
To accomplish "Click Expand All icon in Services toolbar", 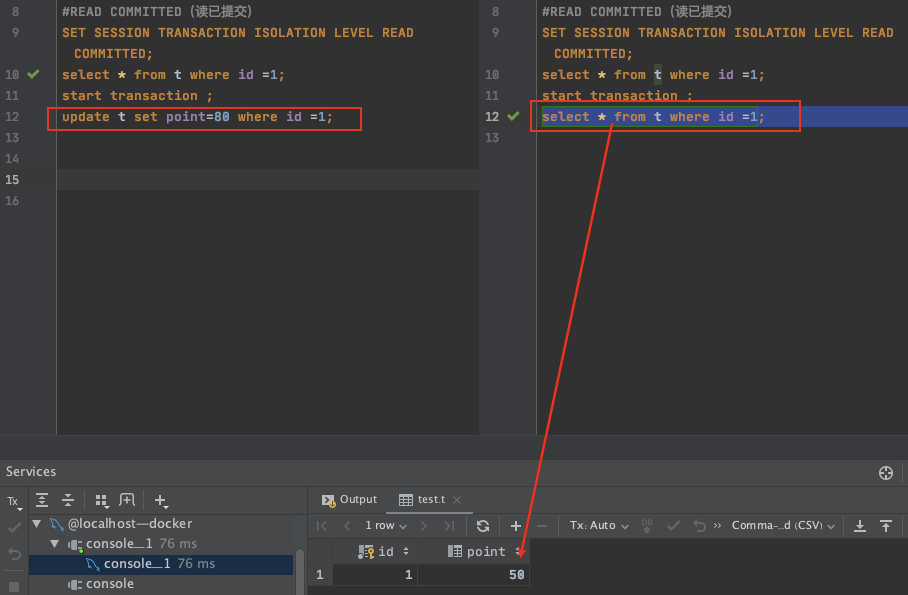I will point(42,500).
